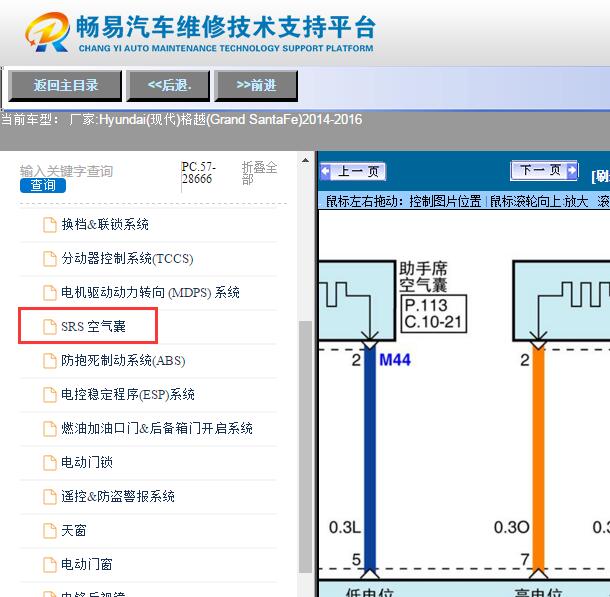The height and width of the screenshot is (597, 610).
Task: Click document icon beside 燃油加油口门
Action: (49, 429)
